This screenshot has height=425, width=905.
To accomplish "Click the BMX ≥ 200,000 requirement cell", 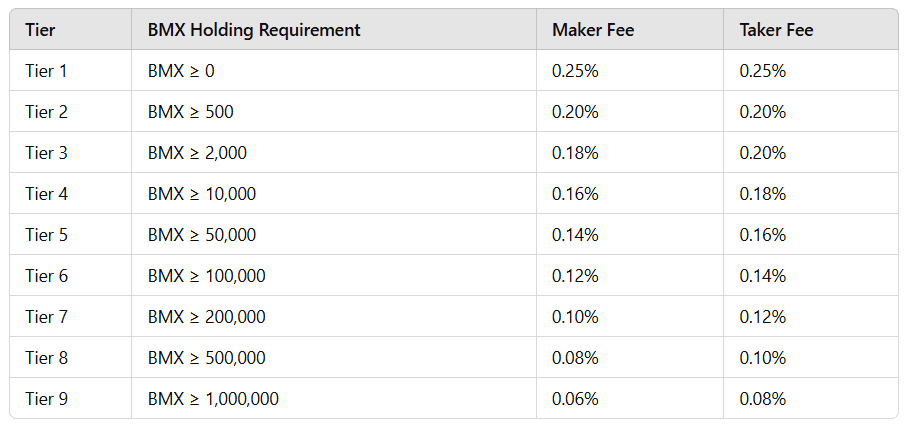I will pyautogui.click(x=206, y=317).
